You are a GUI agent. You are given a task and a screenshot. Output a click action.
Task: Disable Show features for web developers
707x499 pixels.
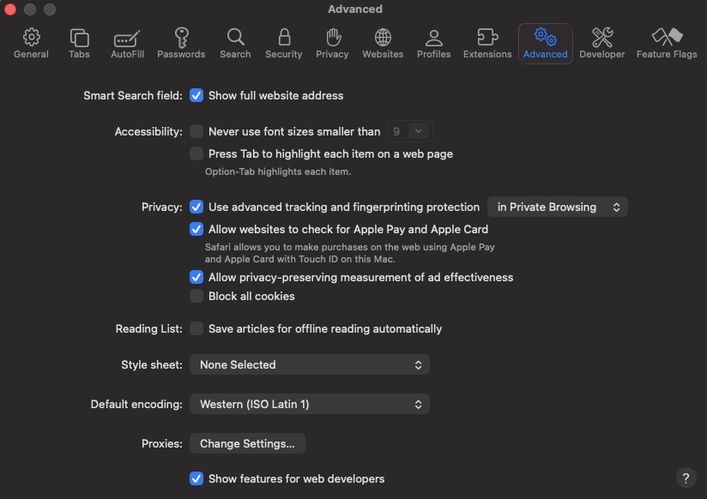197,479
